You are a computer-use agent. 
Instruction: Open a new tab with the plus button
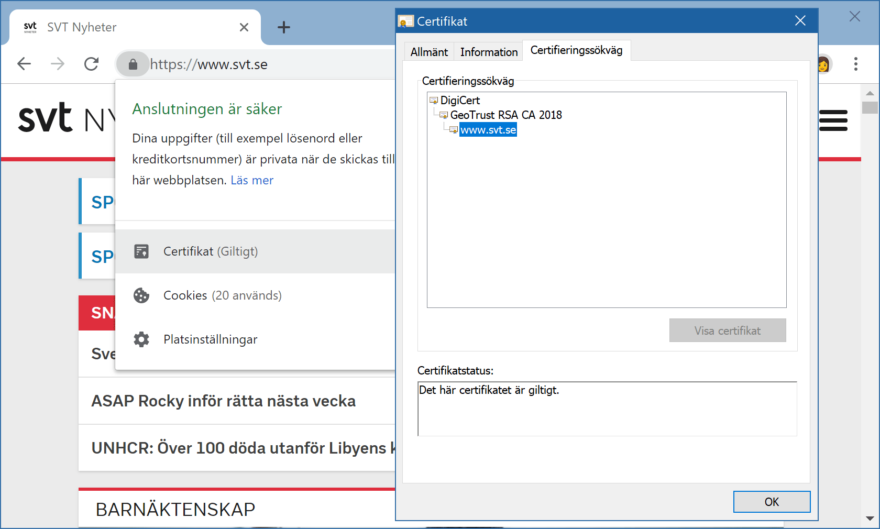284,27
